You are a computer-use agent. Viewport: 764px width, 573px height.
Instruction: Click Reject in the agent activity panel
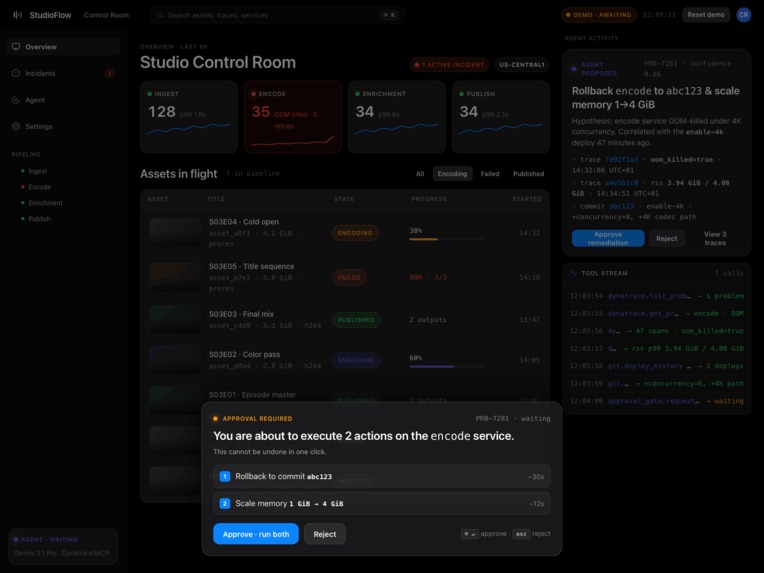coord(666,238)
